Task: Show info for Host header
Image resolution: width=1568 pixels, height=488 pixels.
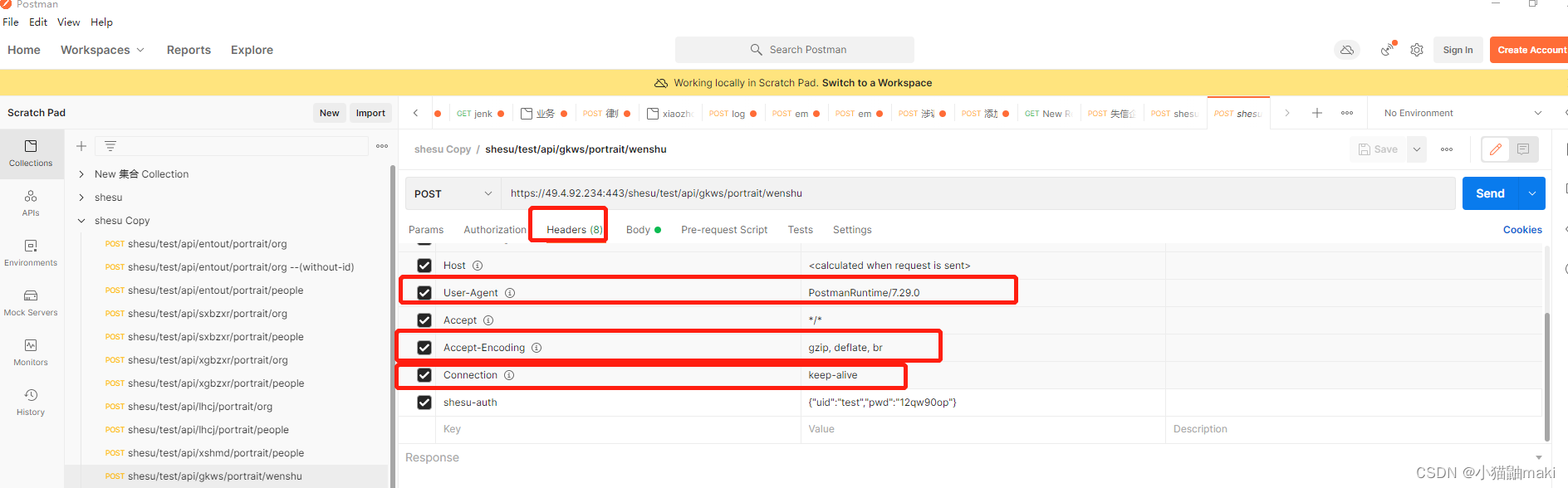Action: coord(478,266)
